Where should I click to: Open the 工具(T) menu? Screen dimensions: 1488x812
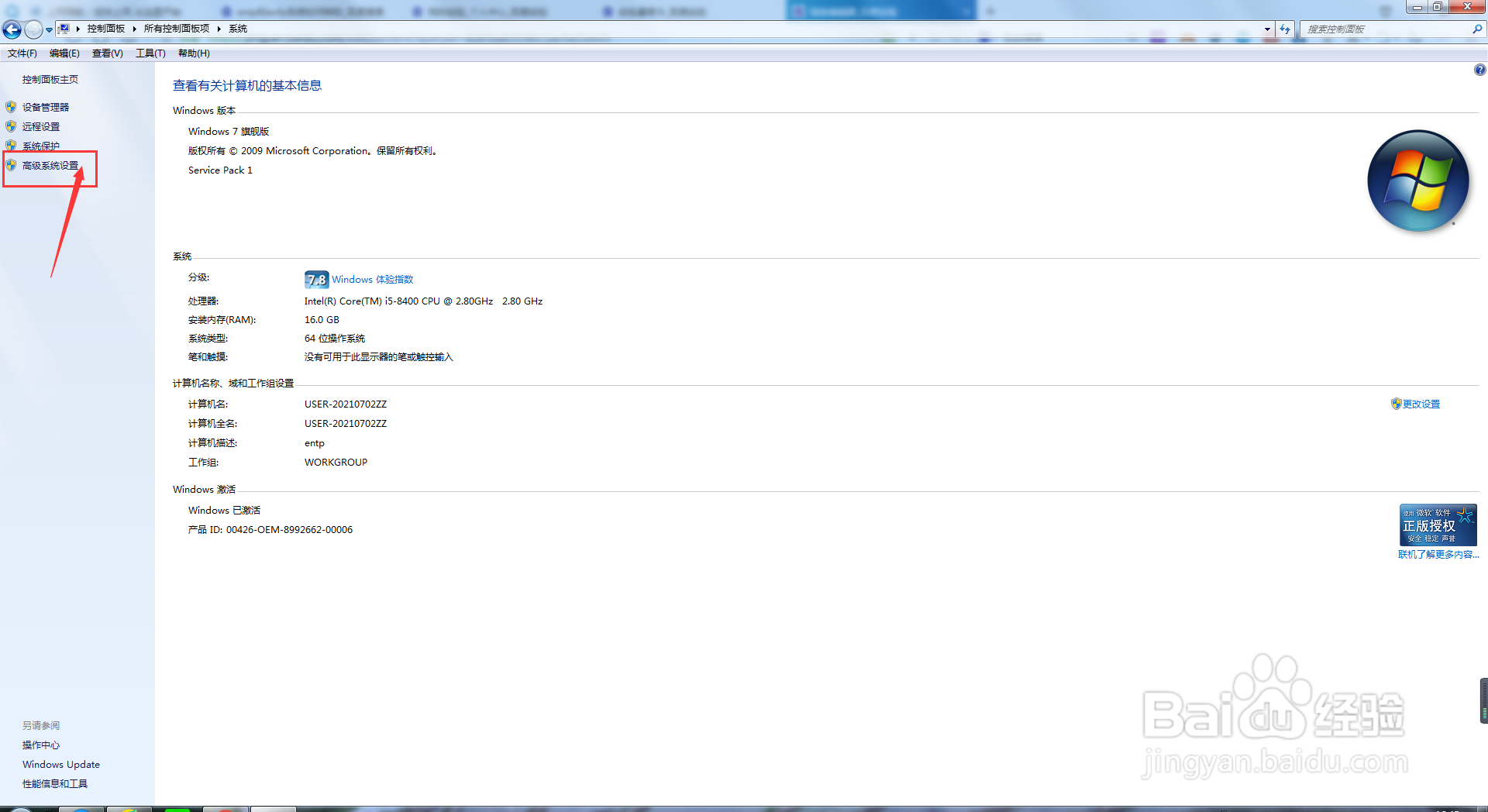pyautogui.click(x=151, y=53)
